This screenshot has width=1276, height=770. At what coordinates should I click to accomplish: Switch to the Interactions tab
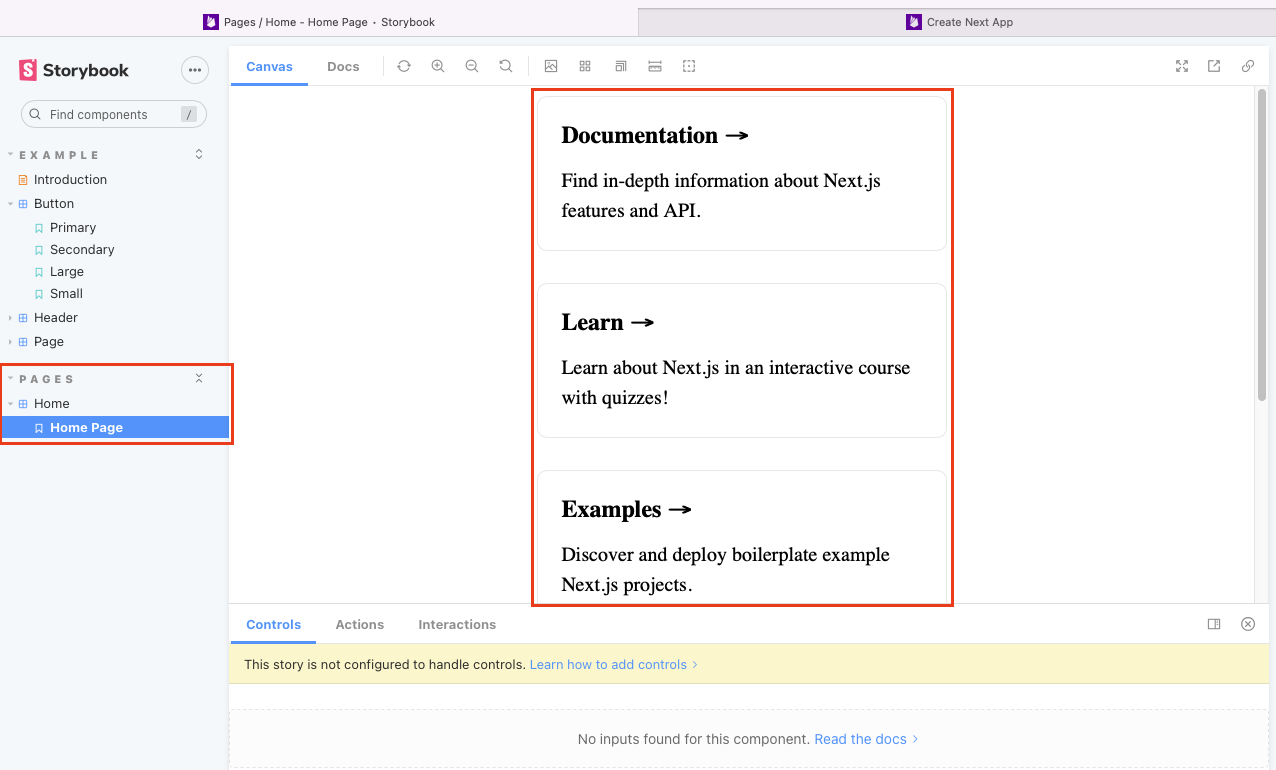457,624
